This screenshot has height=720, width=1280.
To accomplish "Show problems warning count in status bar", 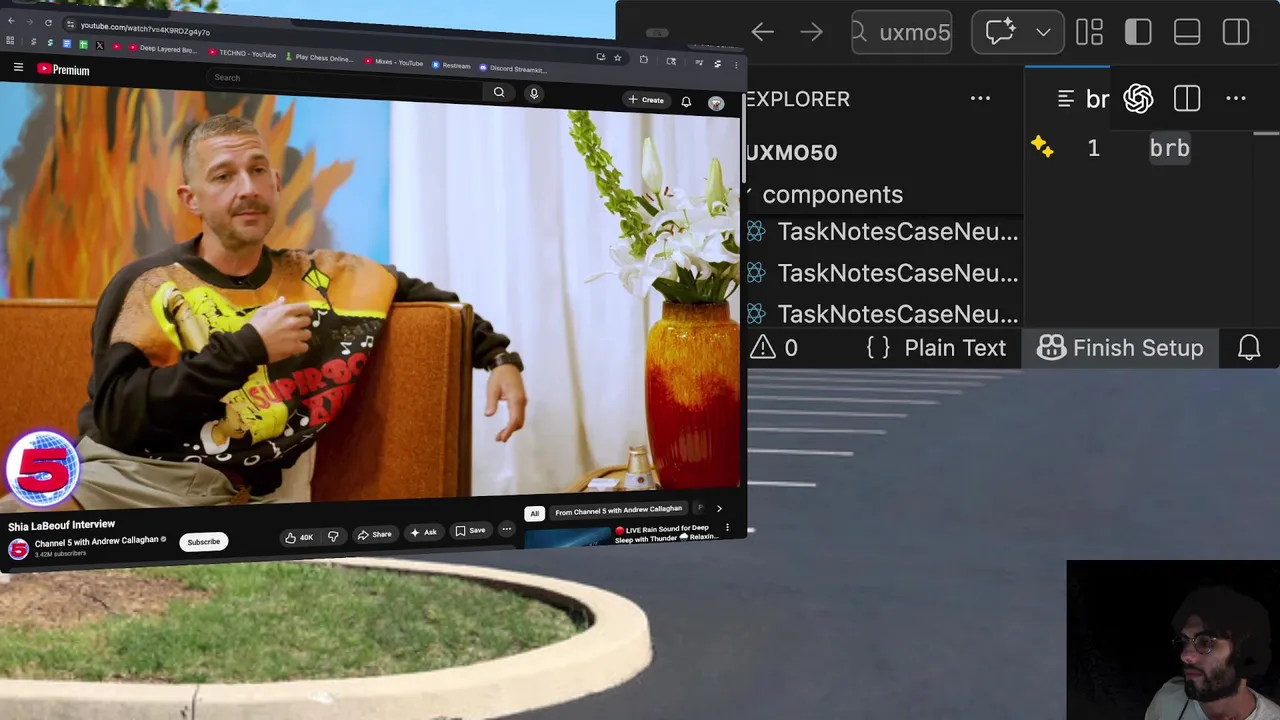I will pos(774,348).
